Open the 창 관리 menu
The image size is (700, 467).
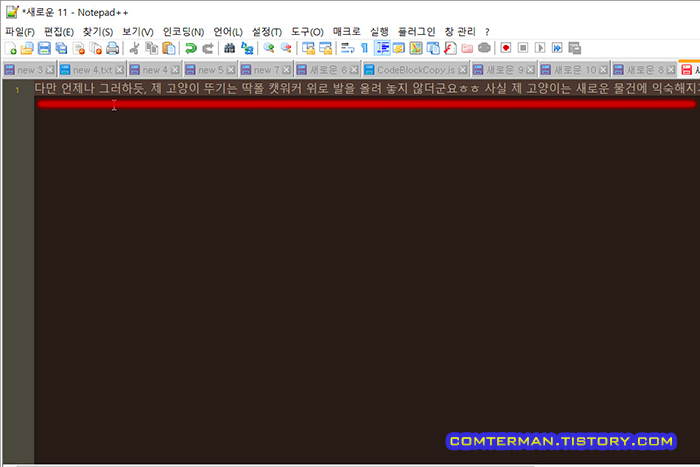460,32
